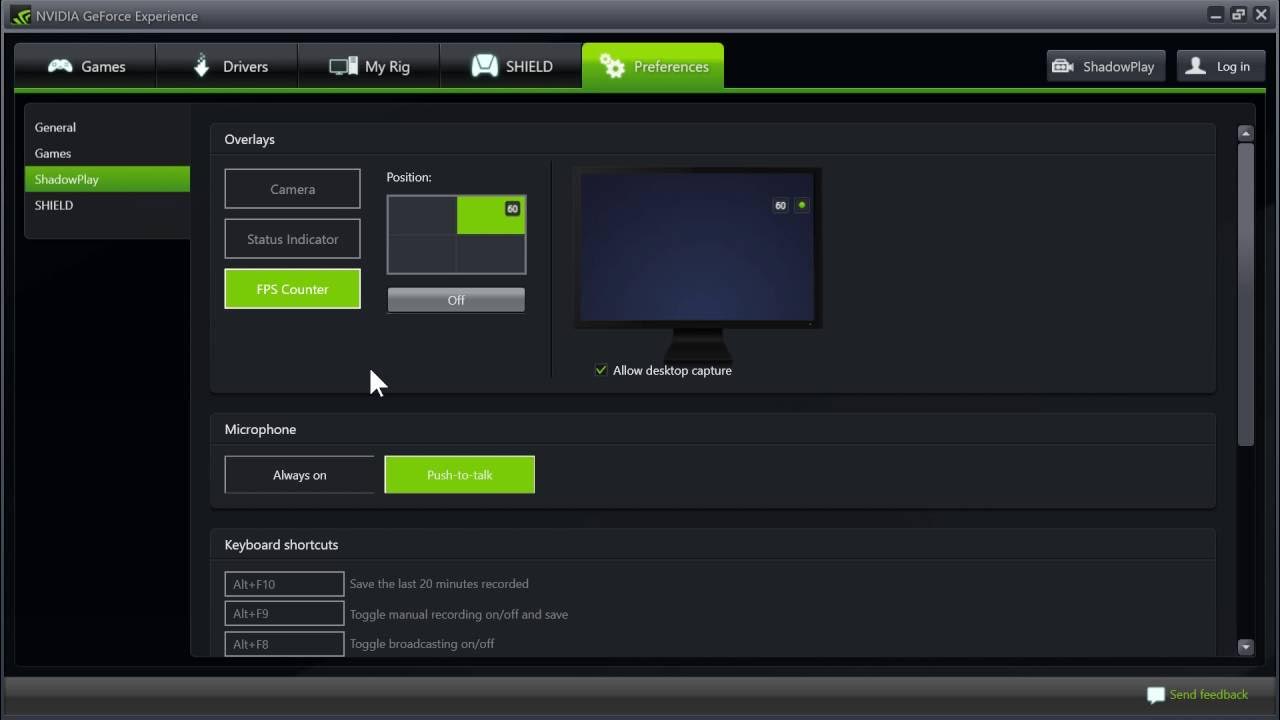
Task: Open the My Rig tab
Action: [x=369, y=66]
